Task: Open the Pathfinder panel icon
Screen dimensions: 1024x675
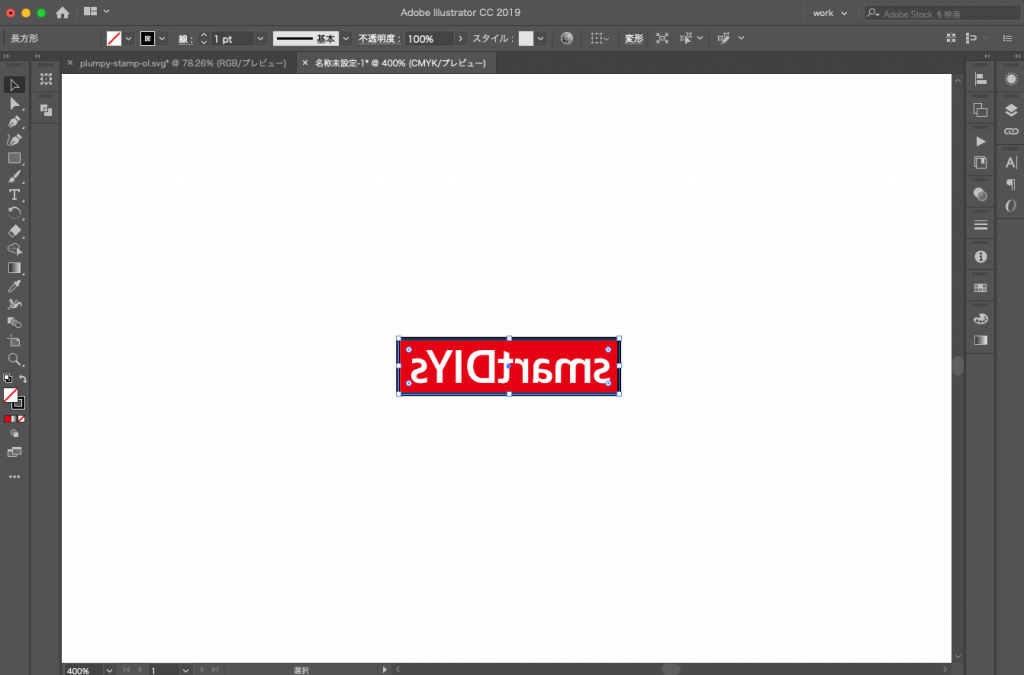Action: click(x=46, y=110)
